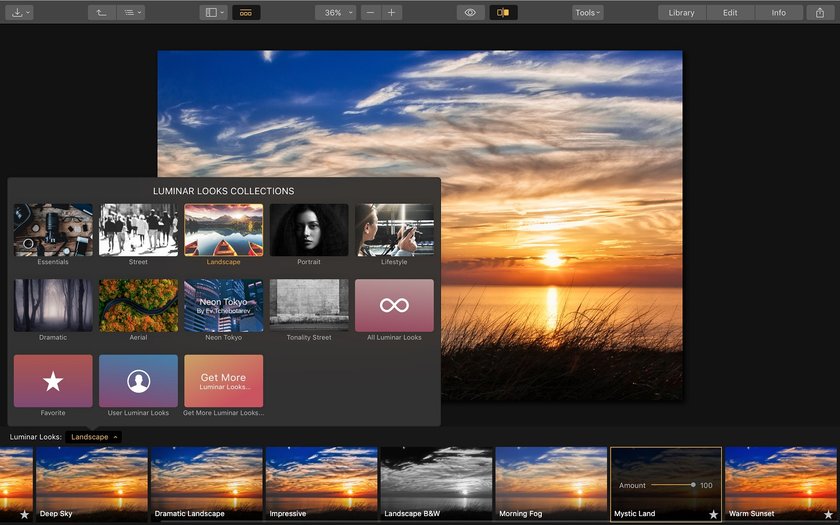Toggle favorite star on Warm Sunset

click(x=828, y=514)
